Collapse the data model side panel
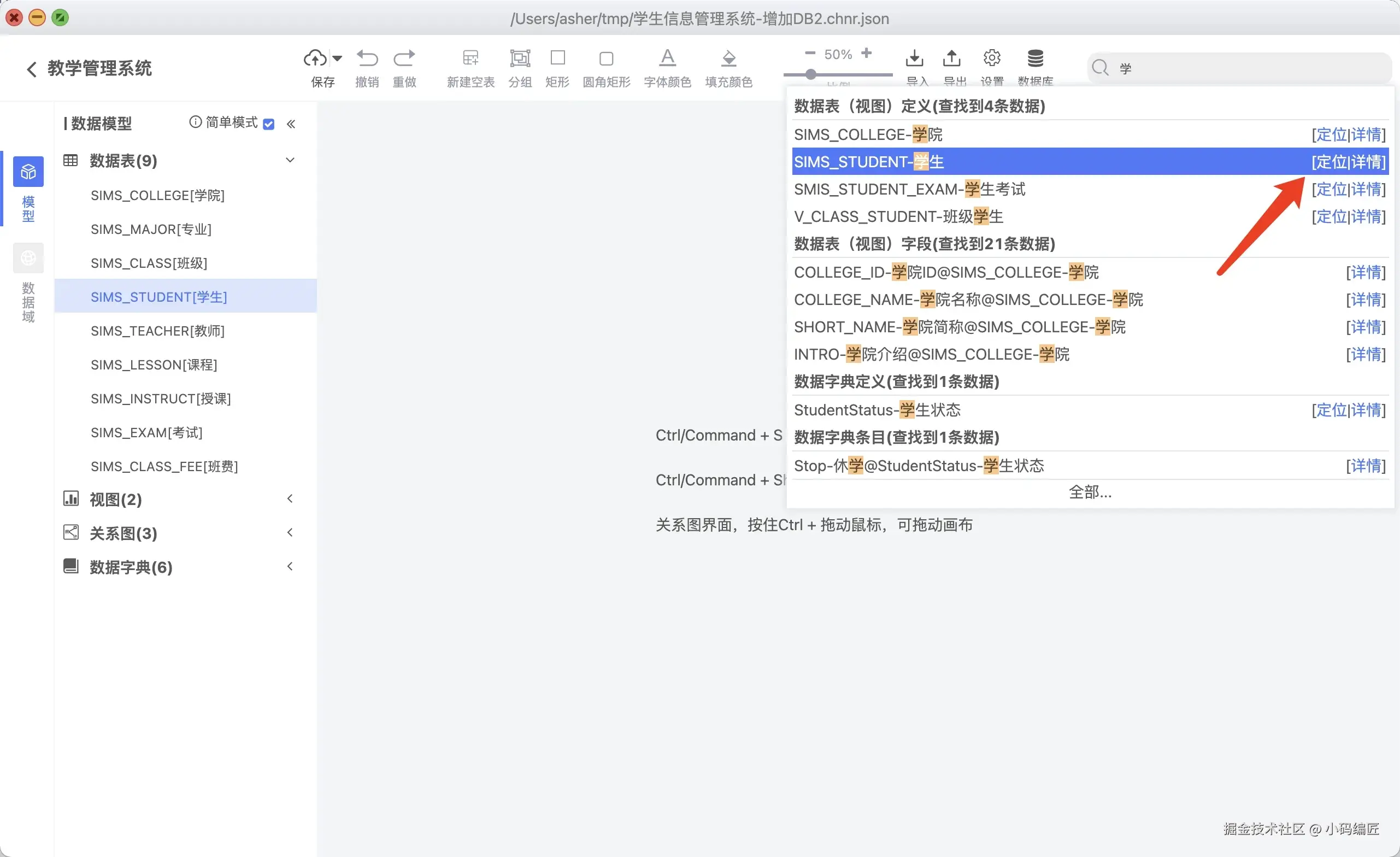This screenshot has height=857, width=1400. coord(291,124)
